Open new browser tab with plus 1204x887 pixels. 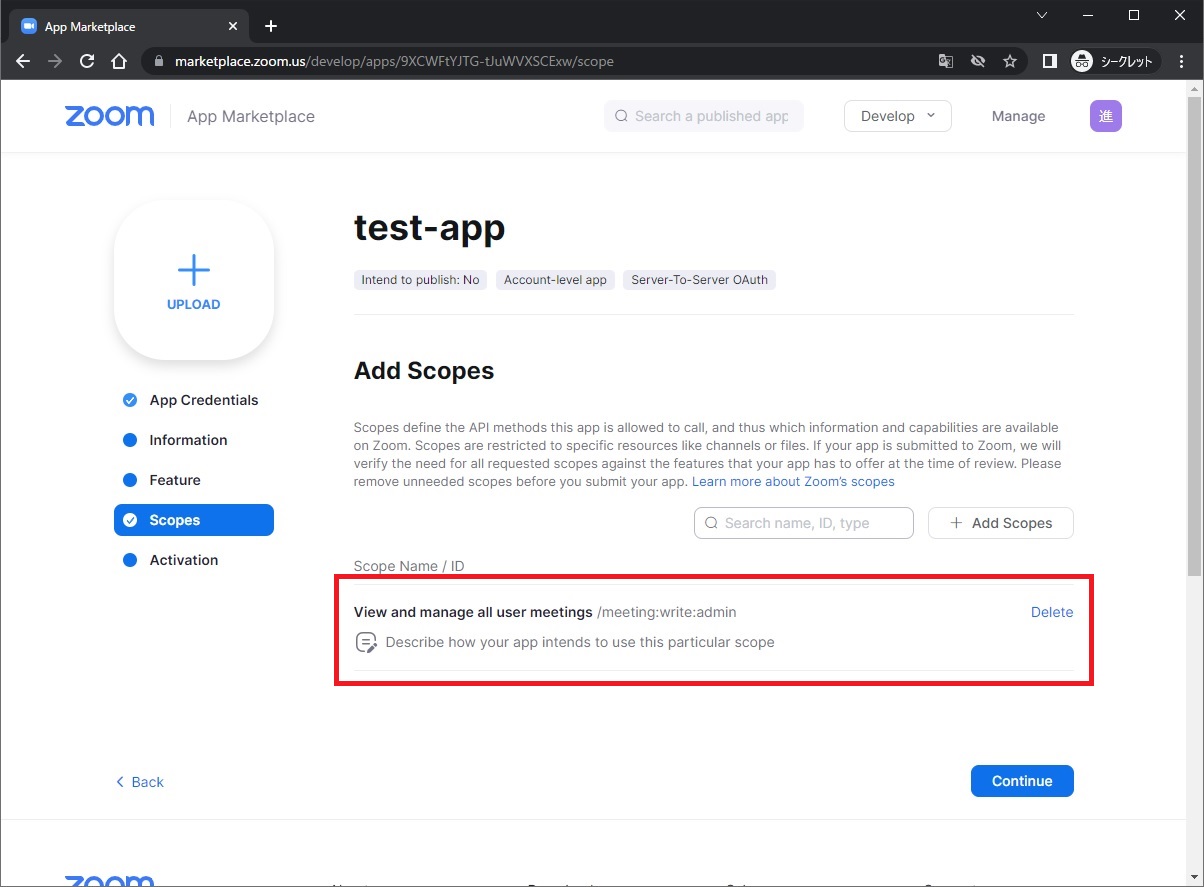[x=271, y=26]
